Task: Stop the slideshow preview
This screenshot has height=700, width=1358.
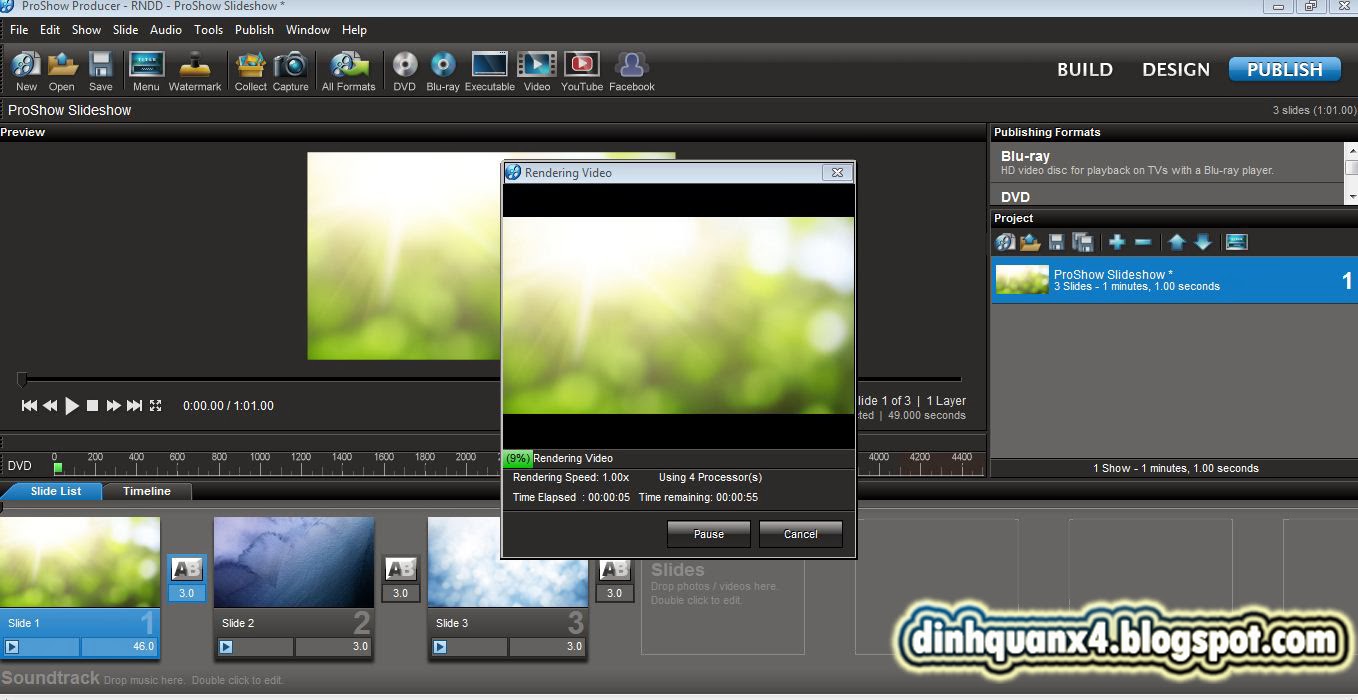Action: click(92, 405)
